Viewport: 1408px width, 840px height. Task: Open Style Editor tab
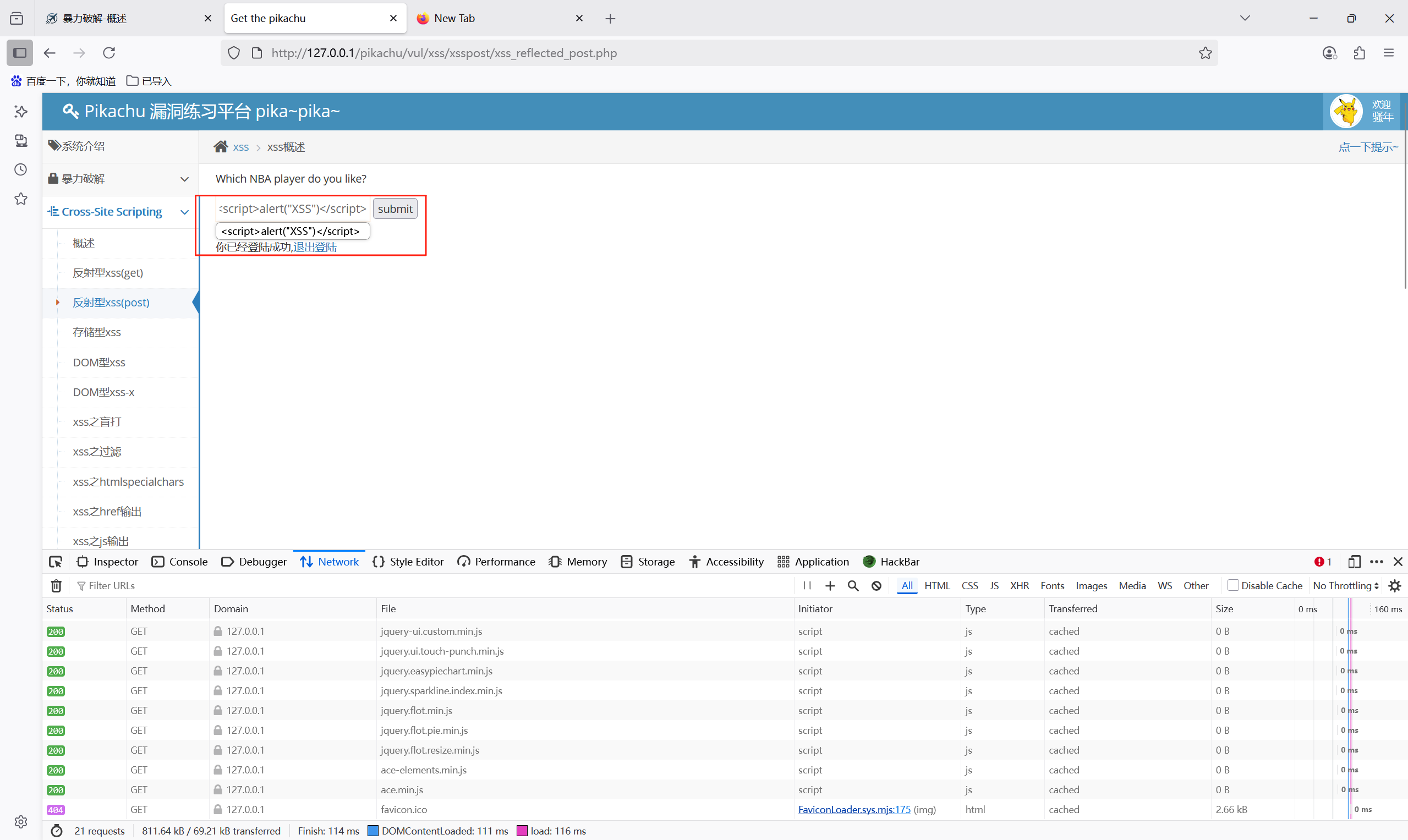[408, 562]
